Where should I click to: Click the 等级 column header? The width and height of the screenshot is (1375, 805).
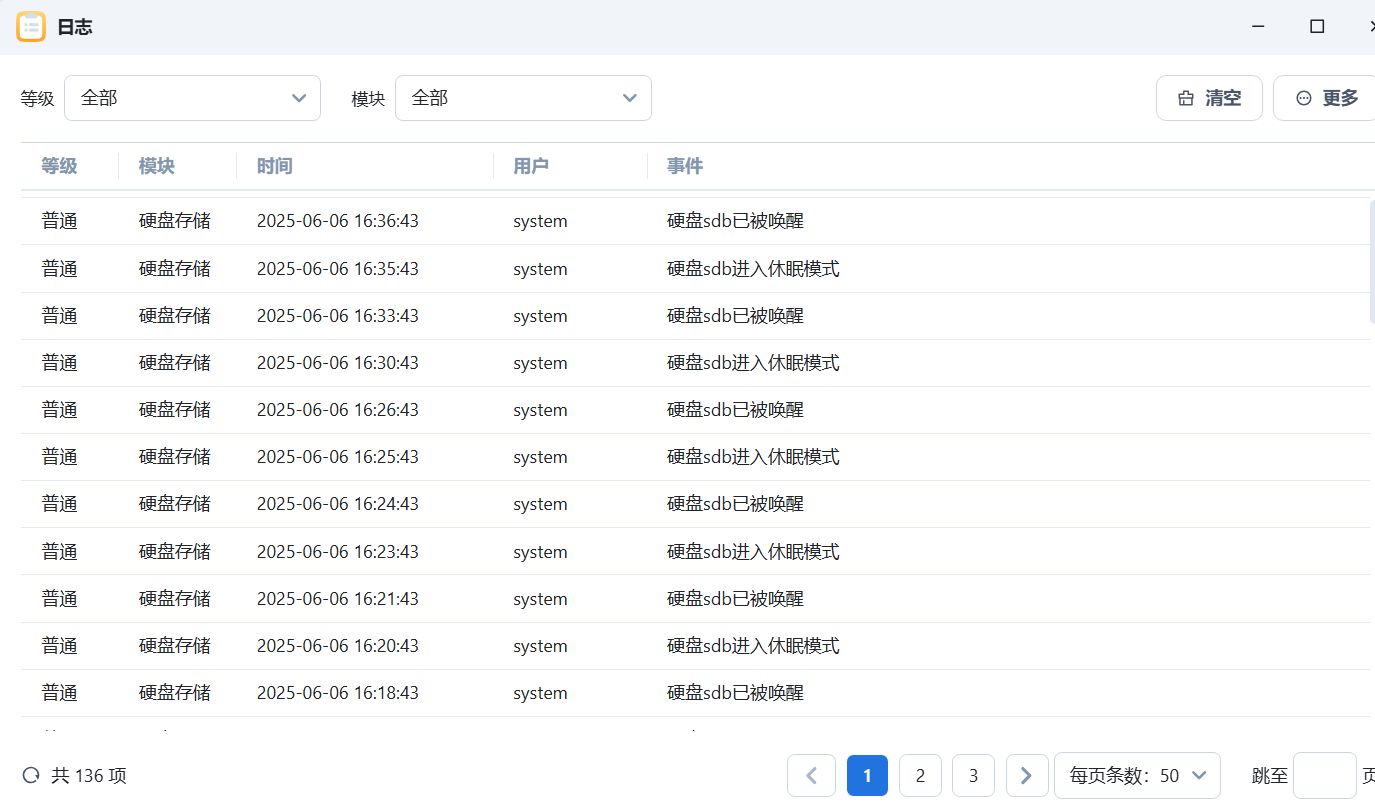59,166
